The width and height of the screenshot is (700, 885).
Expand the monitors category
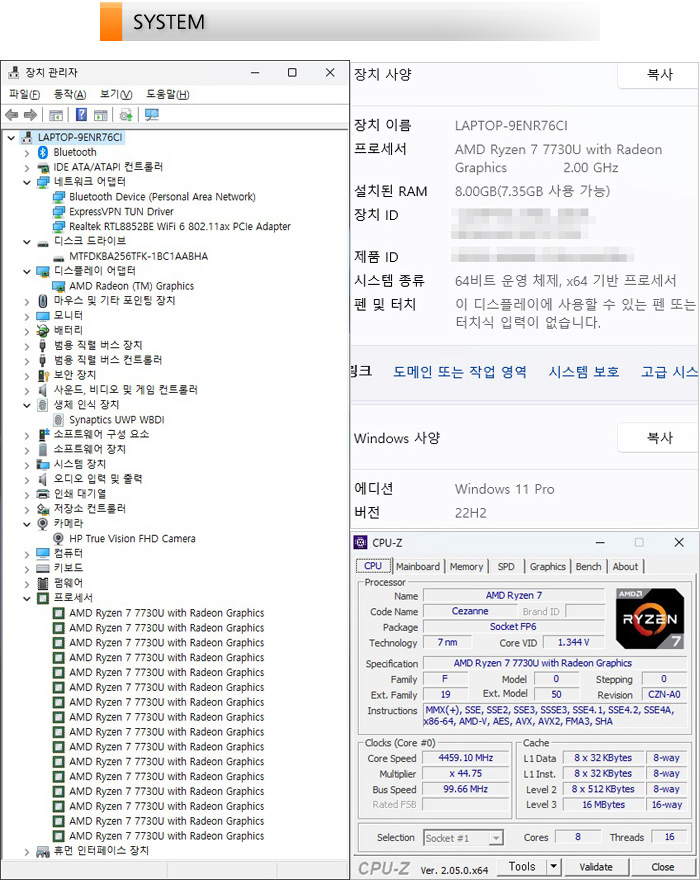tap(27, 316)
